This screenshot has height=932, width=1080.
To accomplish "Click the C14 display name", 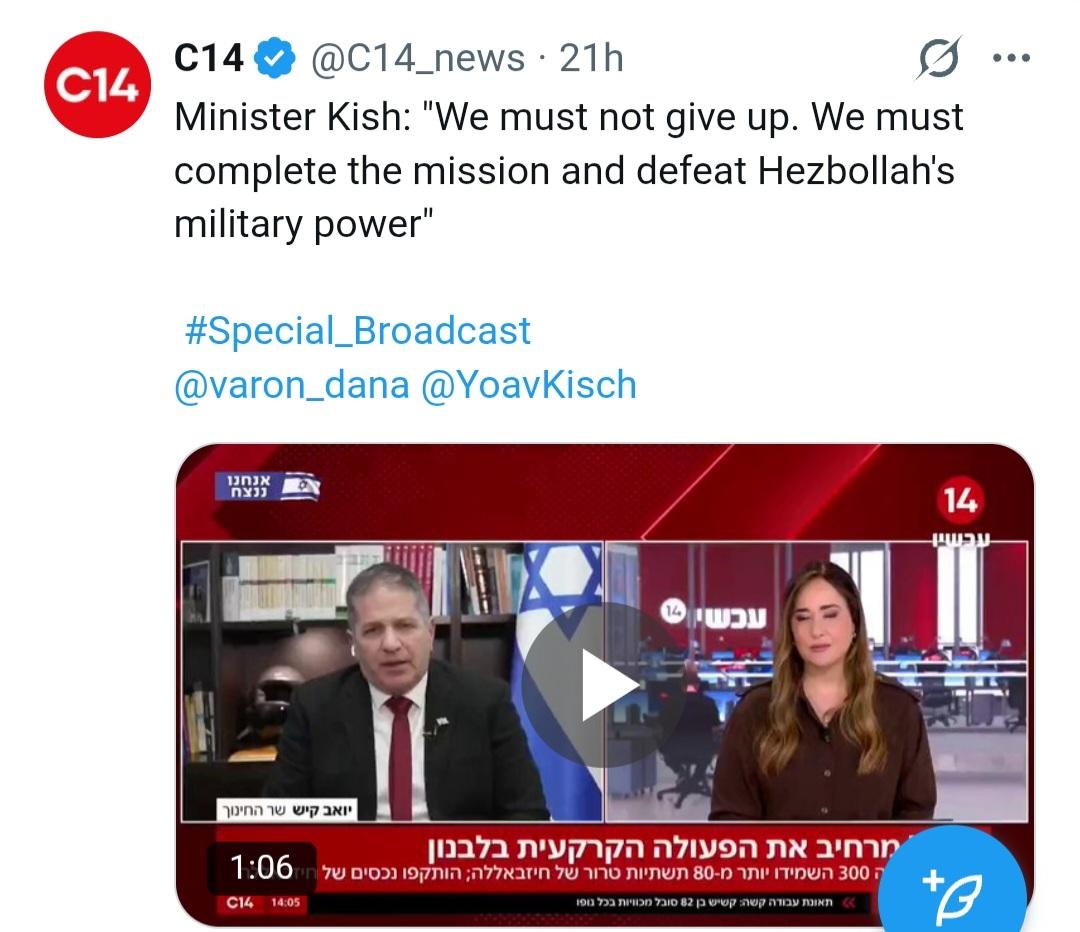I will tap(209, 58).
